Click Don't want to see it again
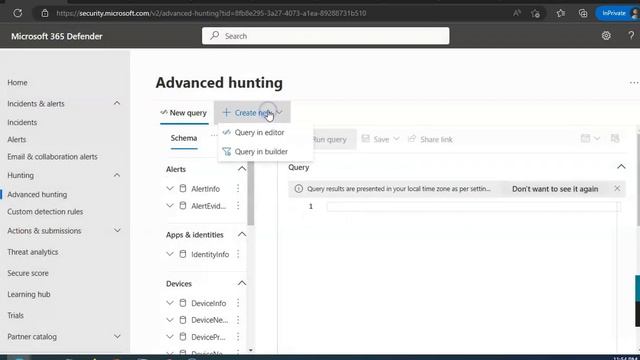The width and height of the screenshot is (640, 360). (555, 189)
